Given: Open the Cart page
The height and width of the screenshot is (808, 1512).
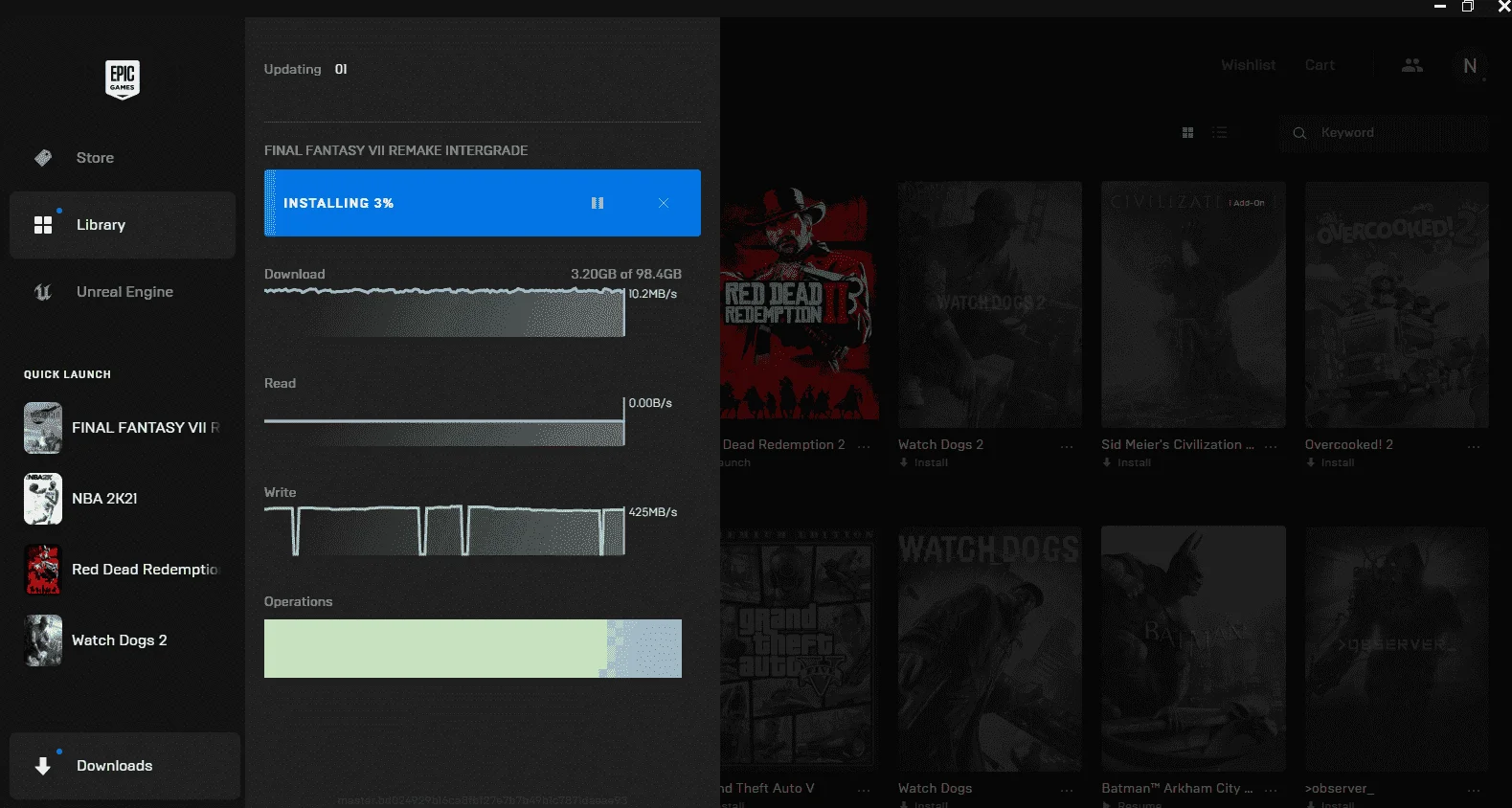Looking at the screenshot, I should [x=1320, y=65].
